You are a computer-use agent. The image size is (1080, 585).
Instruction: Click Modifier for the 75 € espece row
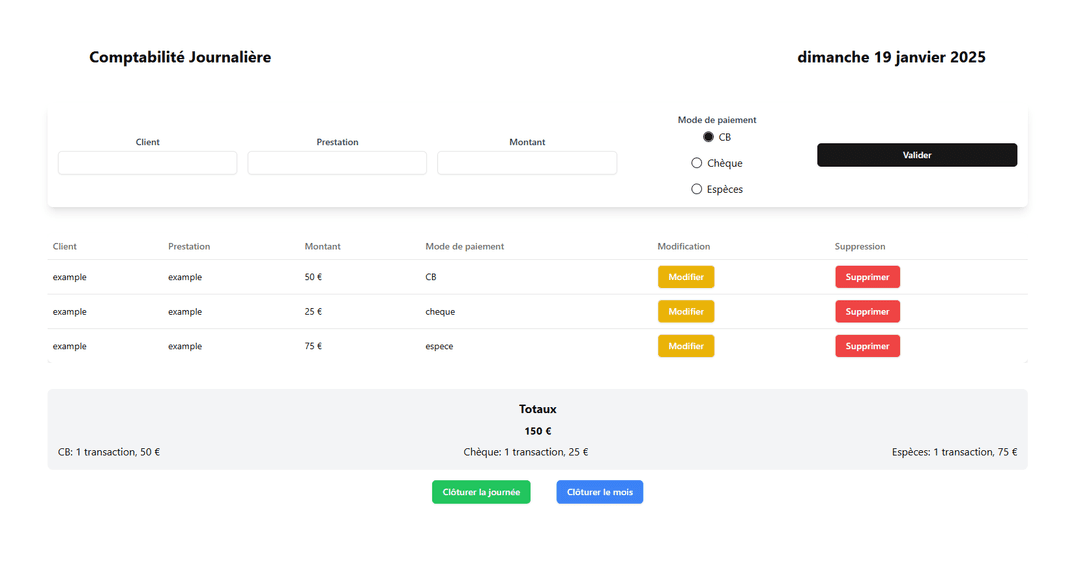[x=686, y=346]
